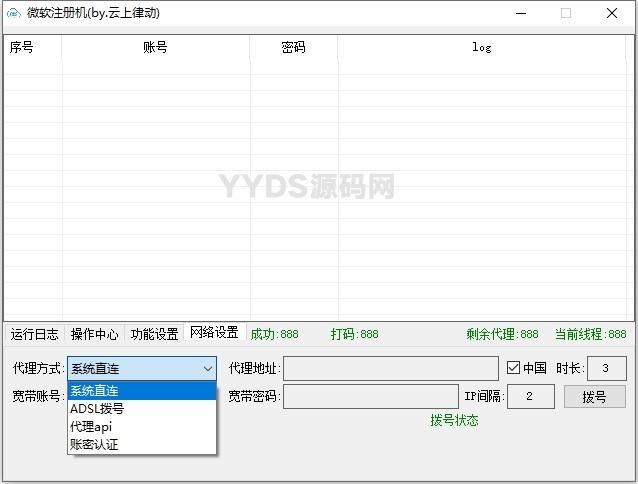Sort by the 密码 column header
Image resolution: width=638 pixels, height=484 pixels.
[x=293, y=47]
